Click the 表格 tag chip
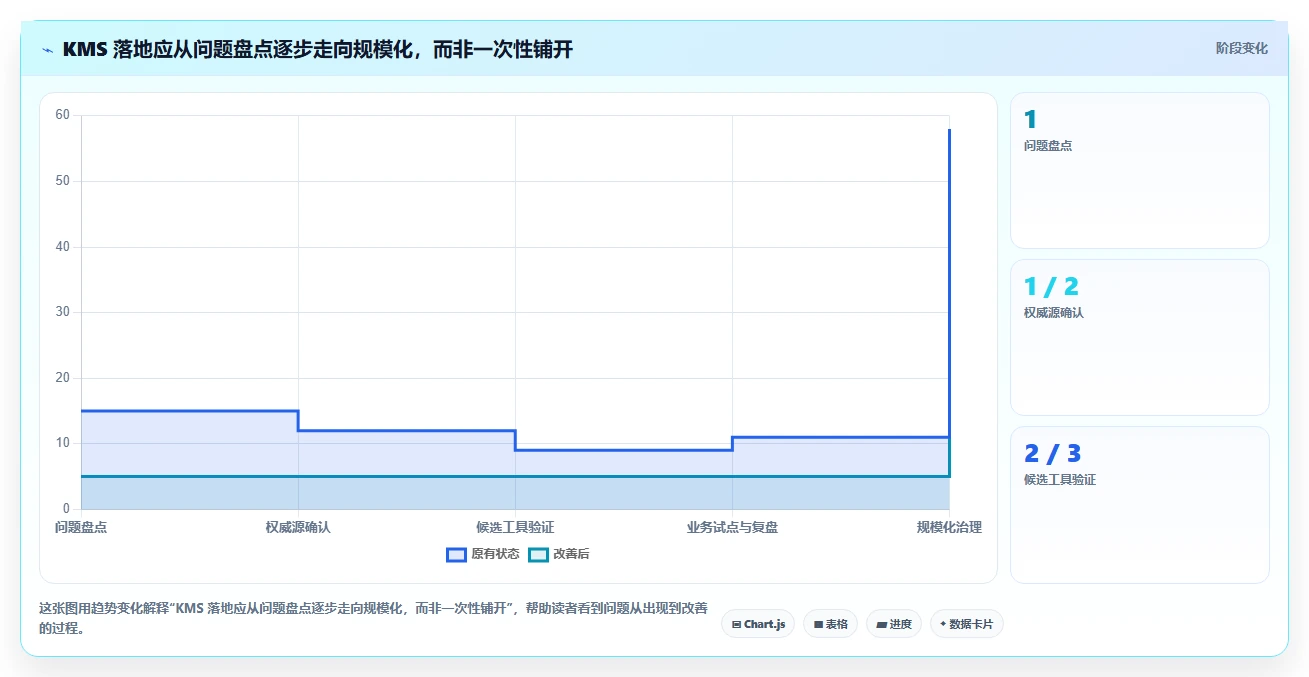The width and height of the screenshot is (1309, 677). click(x=830, y=624)
